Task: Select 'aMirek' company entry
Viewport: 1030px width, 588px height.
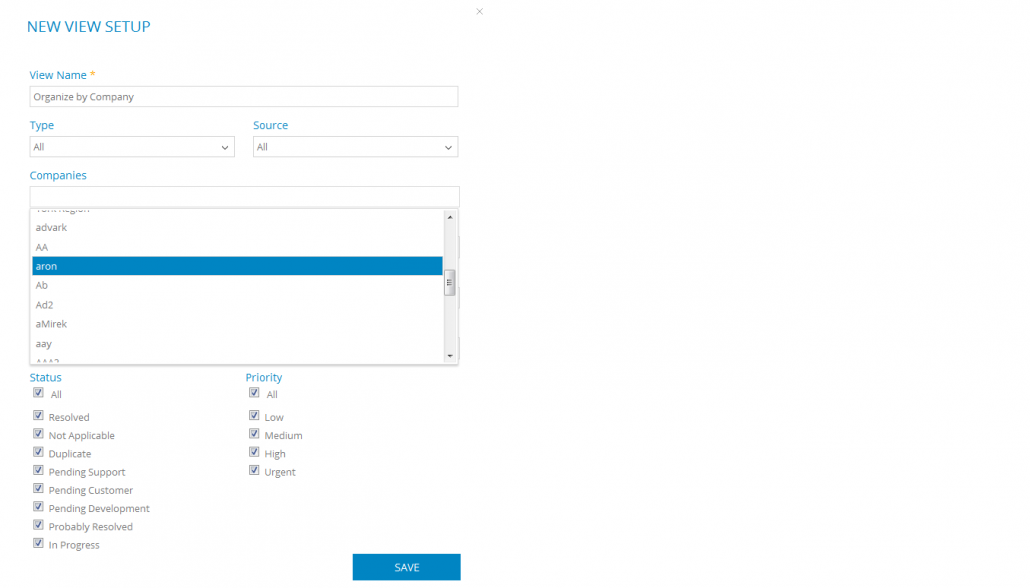Action: click(237, 324)
